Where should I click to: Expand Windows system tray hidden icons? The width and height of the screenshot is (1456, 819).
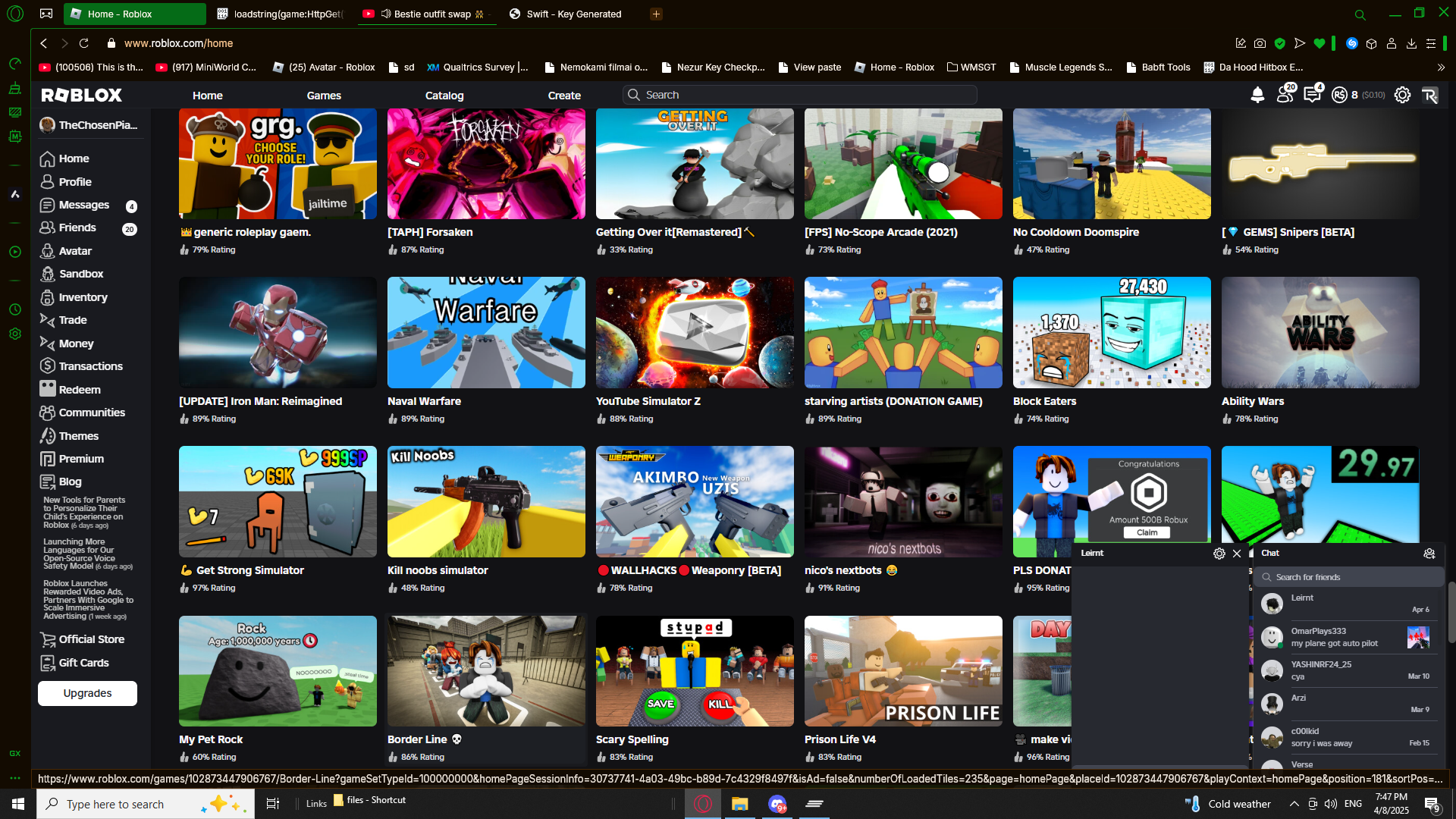pyautogui.click(x=1294, y=804)
